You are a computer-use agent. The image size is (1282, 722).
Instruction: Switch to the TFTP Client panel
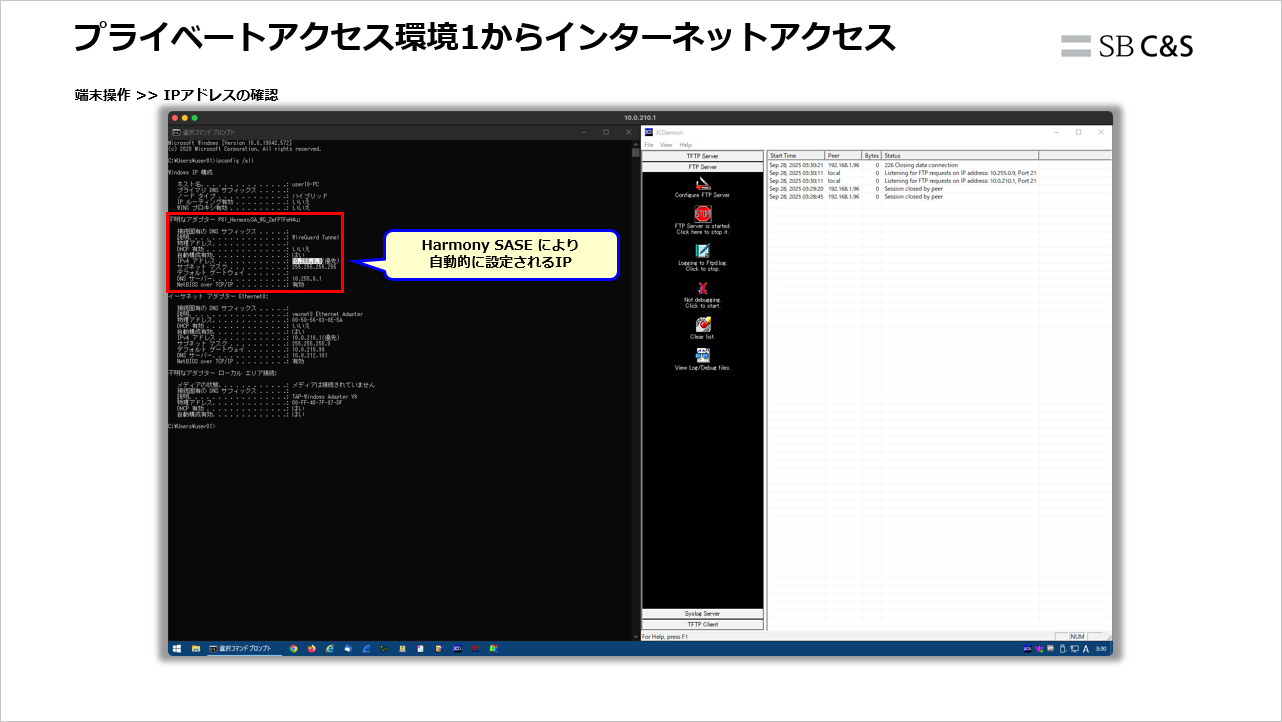coord(702,625)
